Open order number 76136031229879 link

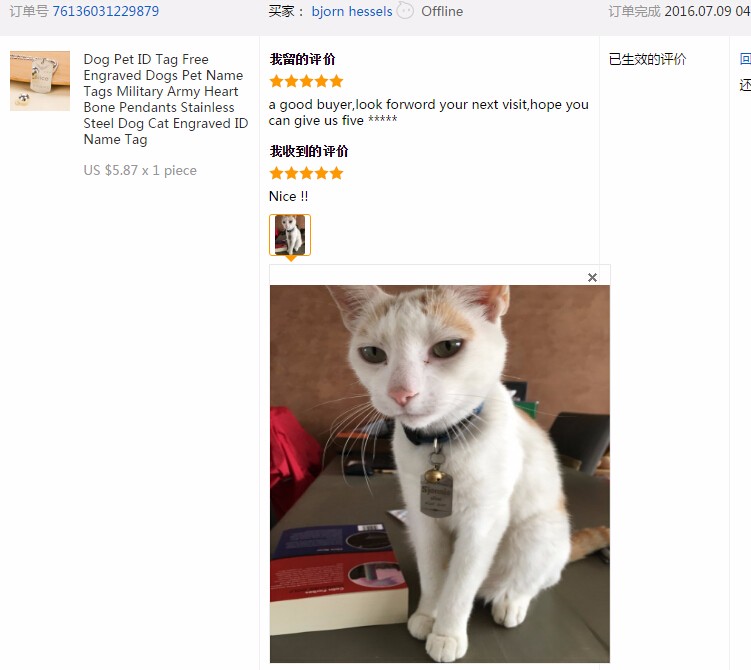coord(105,11)
